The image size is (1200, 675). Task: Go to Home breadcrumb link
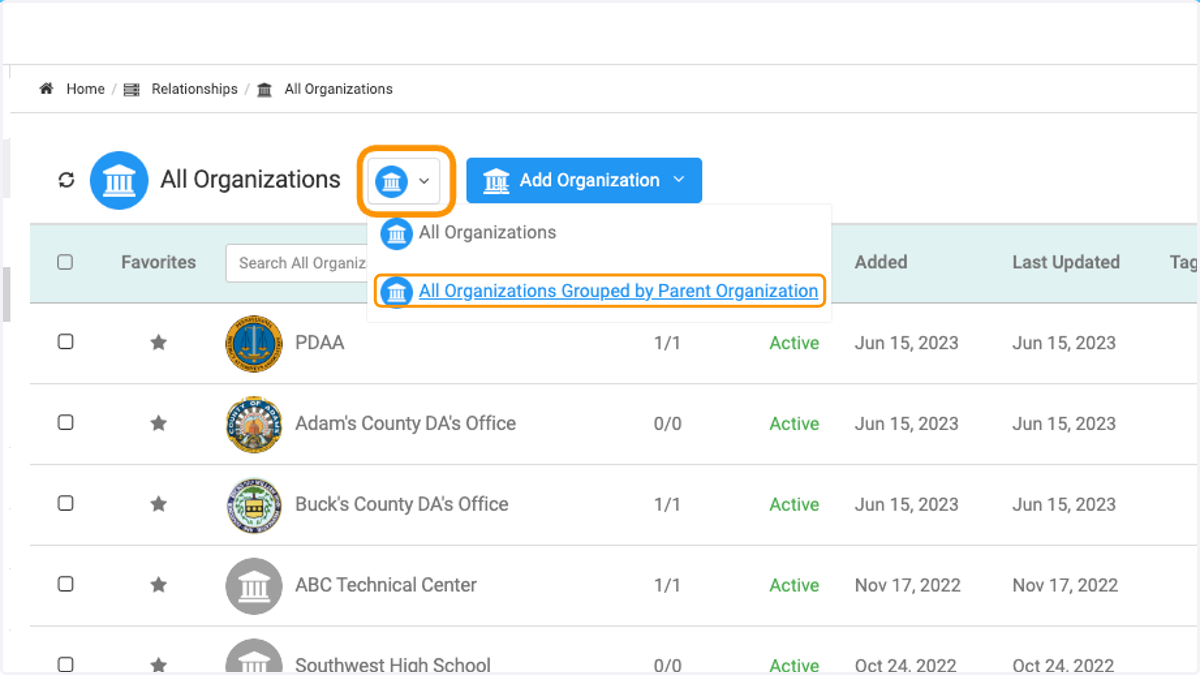click(85, 89)
